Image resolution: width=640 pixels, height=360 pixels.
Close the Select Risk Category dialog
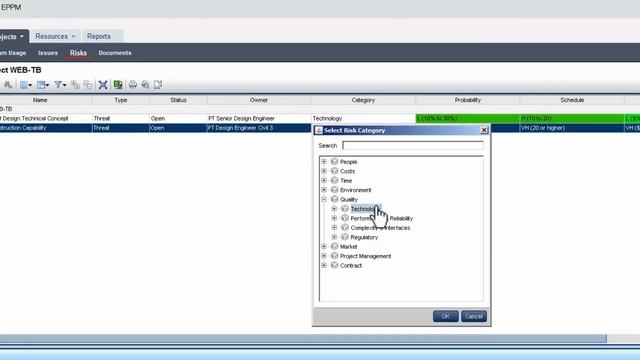tap(484, 130)
